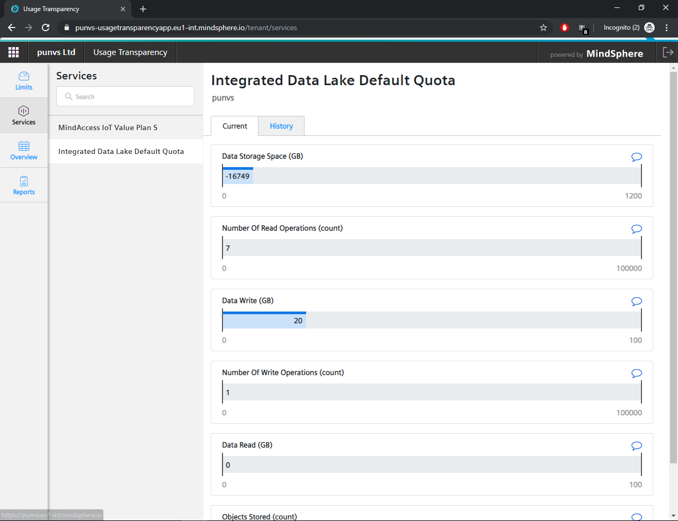678x521 pixels.
Task: Click the 'Number Of Write Operations (count)' label
Action: click(x=283, y=372)
